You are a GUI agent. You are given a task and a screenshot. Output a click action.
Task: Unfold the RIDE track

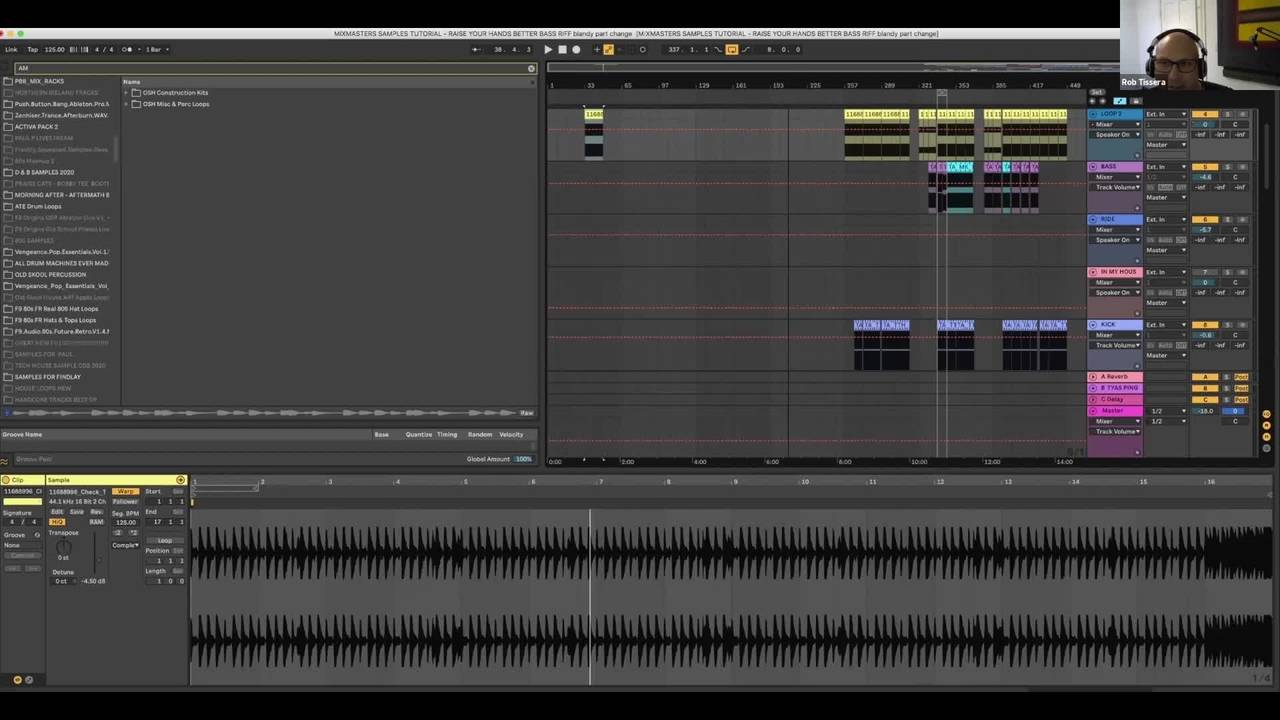coord(1093,219)
